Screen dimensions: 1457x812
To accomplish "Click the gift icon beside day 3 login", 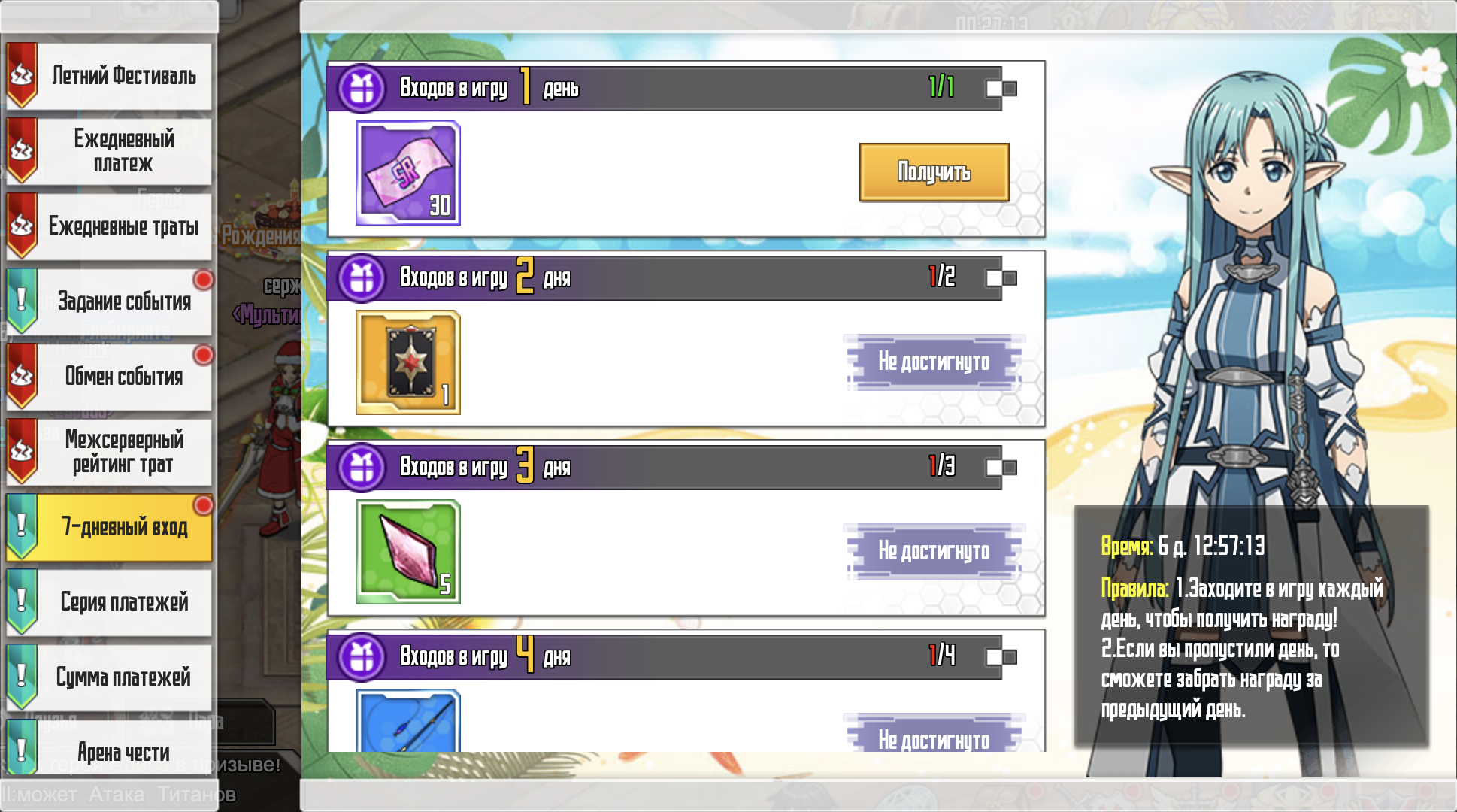I will tap(362, 468).
